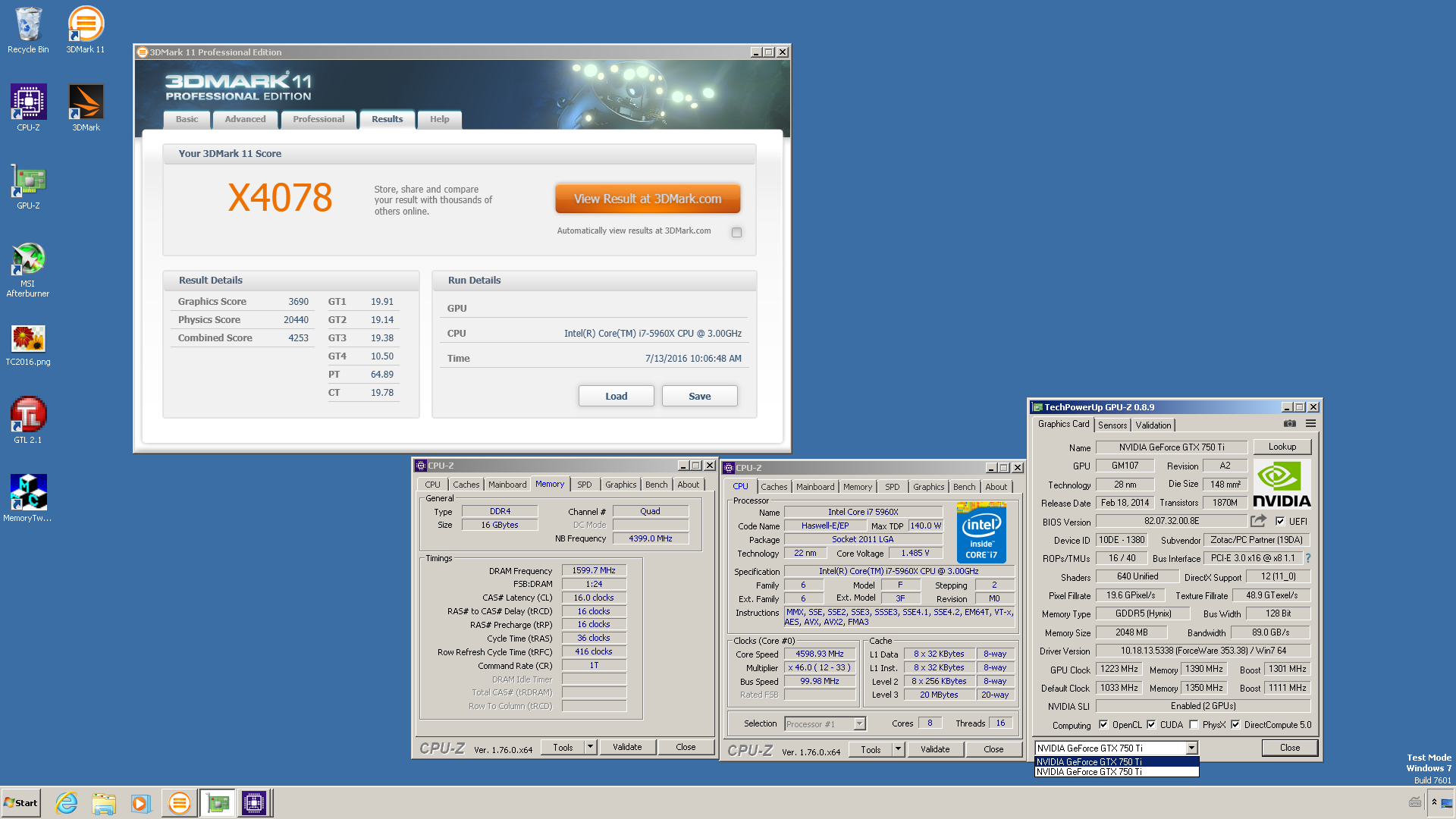Select the TC2016.png file on the desktop
The image size is (1456, 819).
28,345
